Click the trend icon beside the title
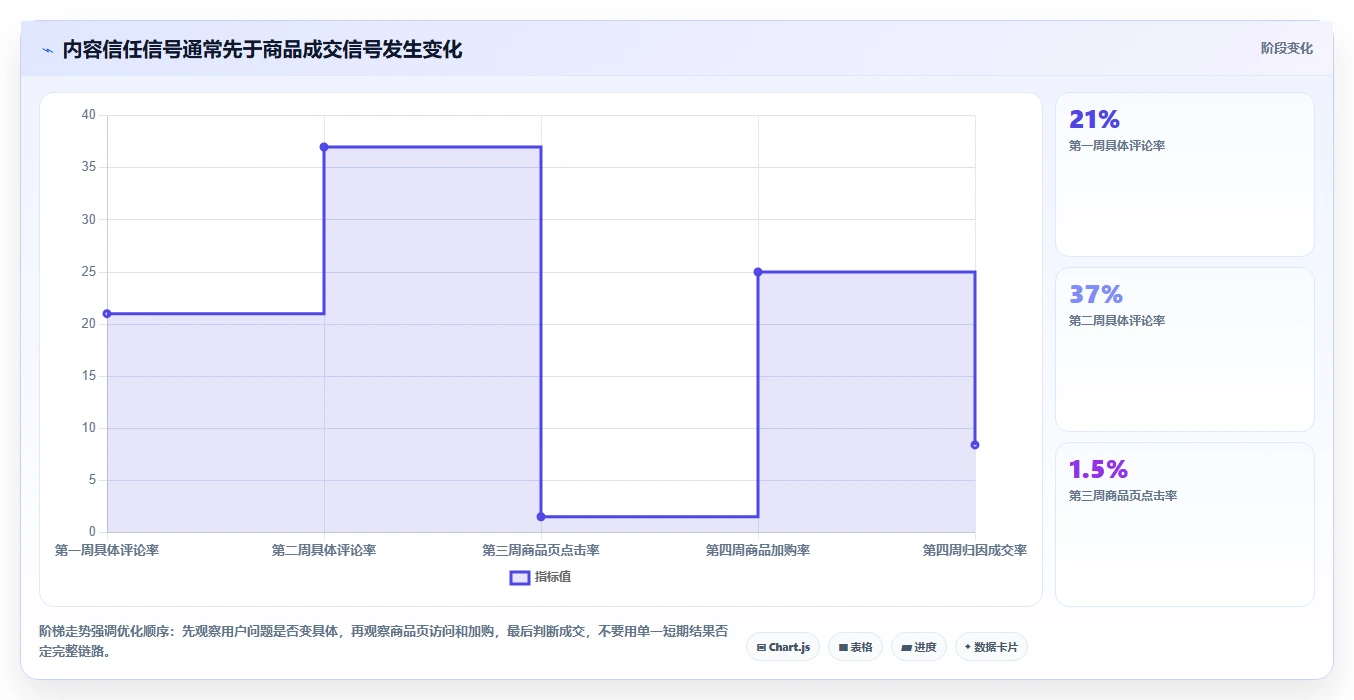This screenshot has width=1354, height=700. click(x=48, y=50)
